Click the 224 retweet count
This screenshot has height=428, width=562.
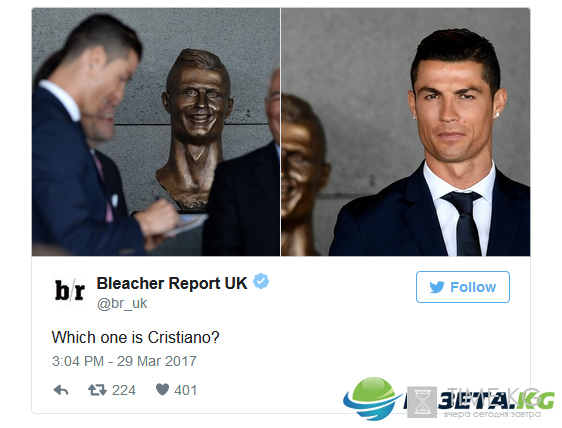coord(124,390)
